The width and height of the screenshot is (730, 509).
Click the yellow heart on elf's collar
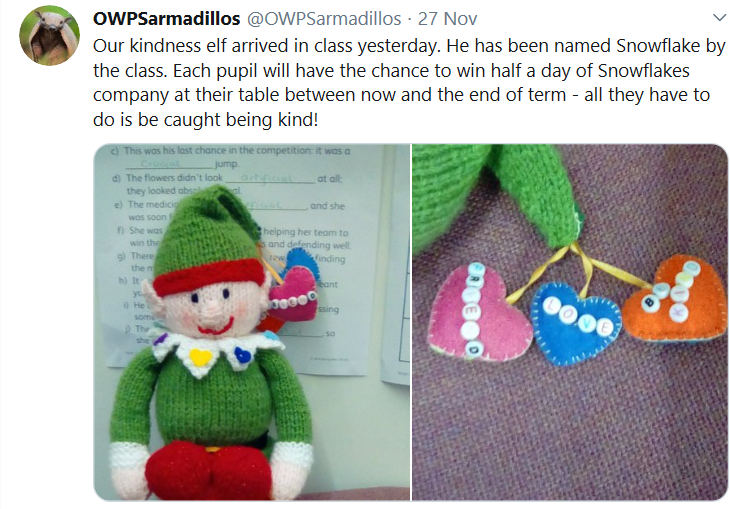[x=201, y=357]
